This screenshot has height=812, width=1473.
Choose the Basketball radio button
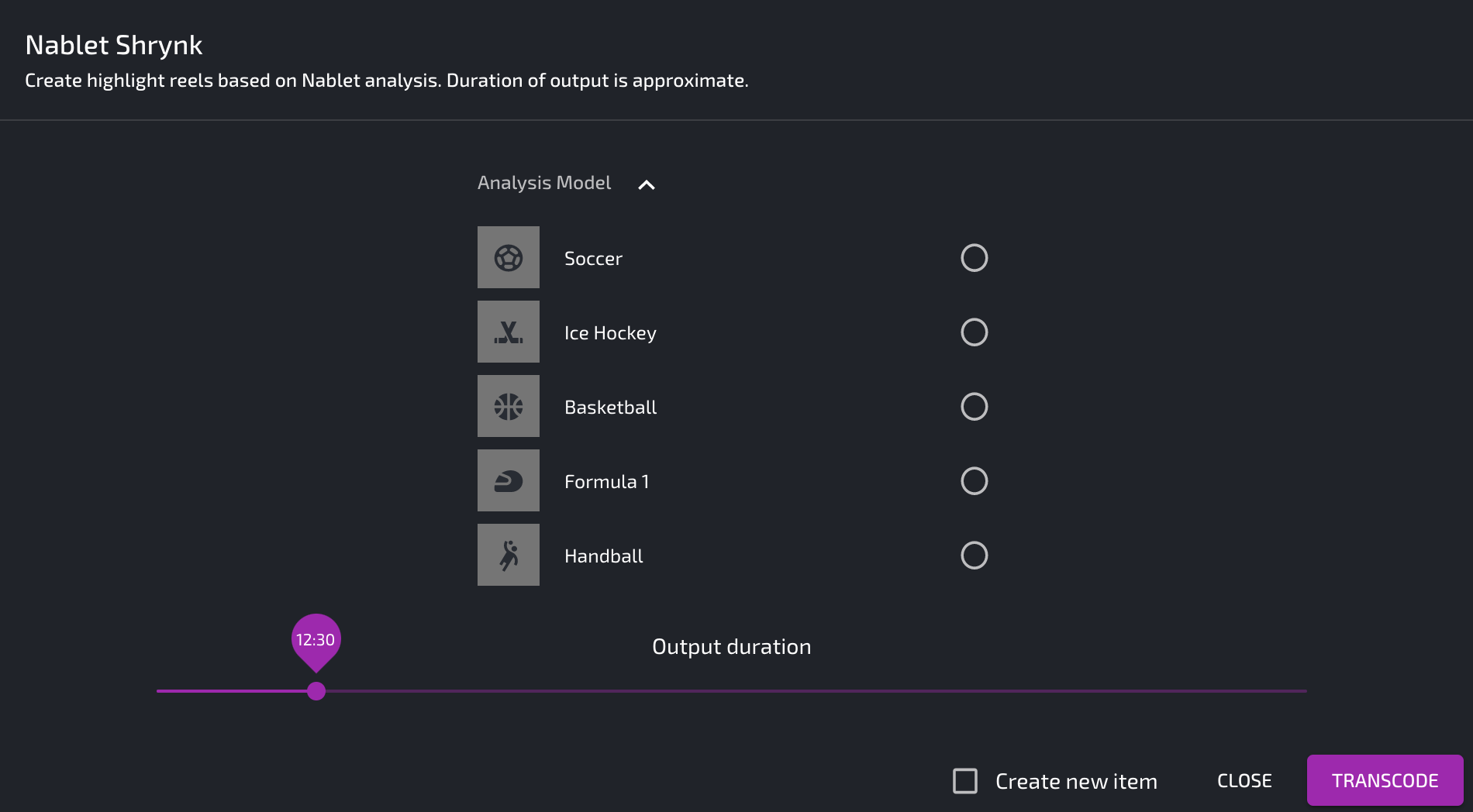pos(974,407)
